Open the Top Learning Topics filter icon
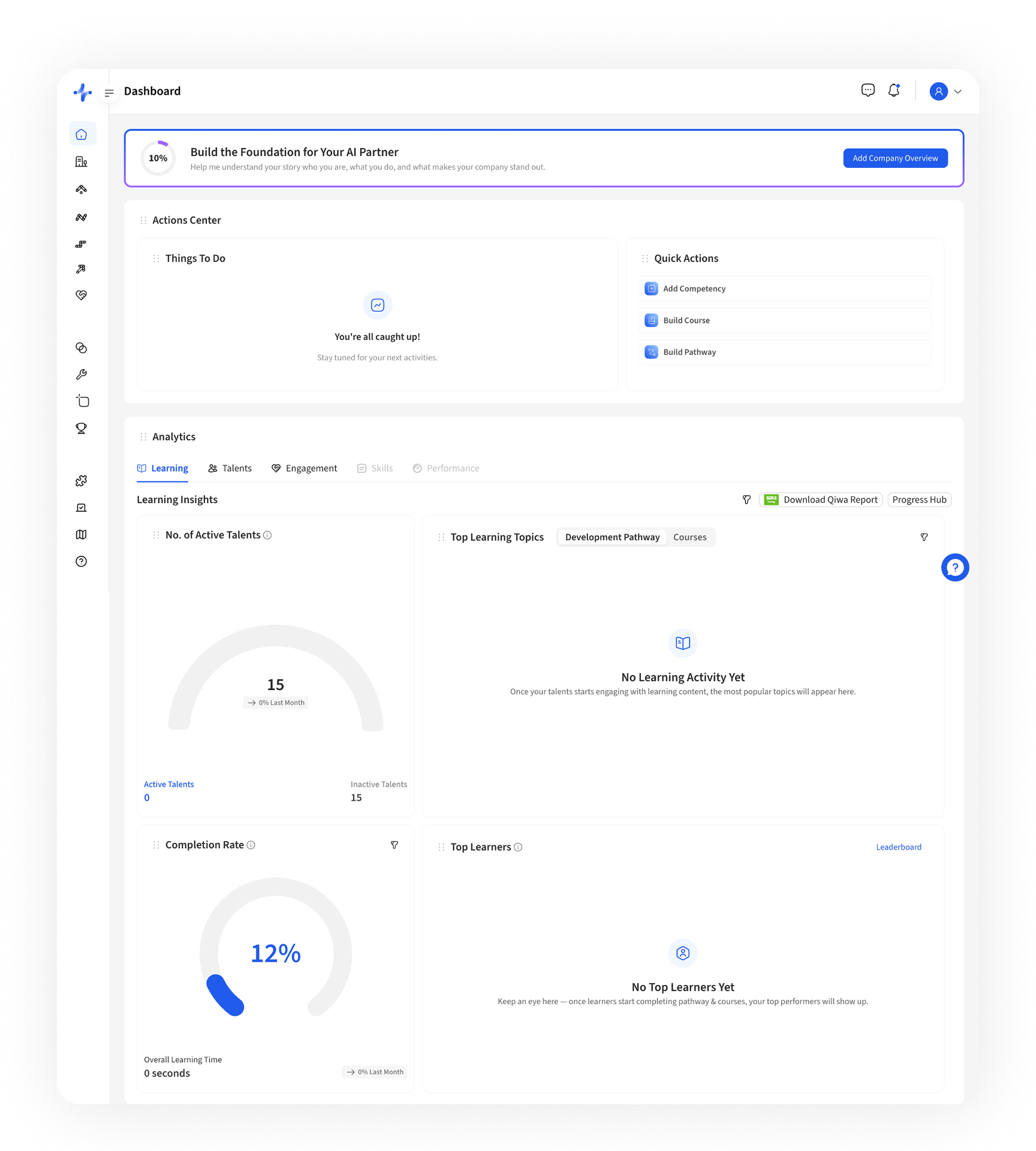The height and width of the screenshot is (1151, 1036). (x=924, y=538)
